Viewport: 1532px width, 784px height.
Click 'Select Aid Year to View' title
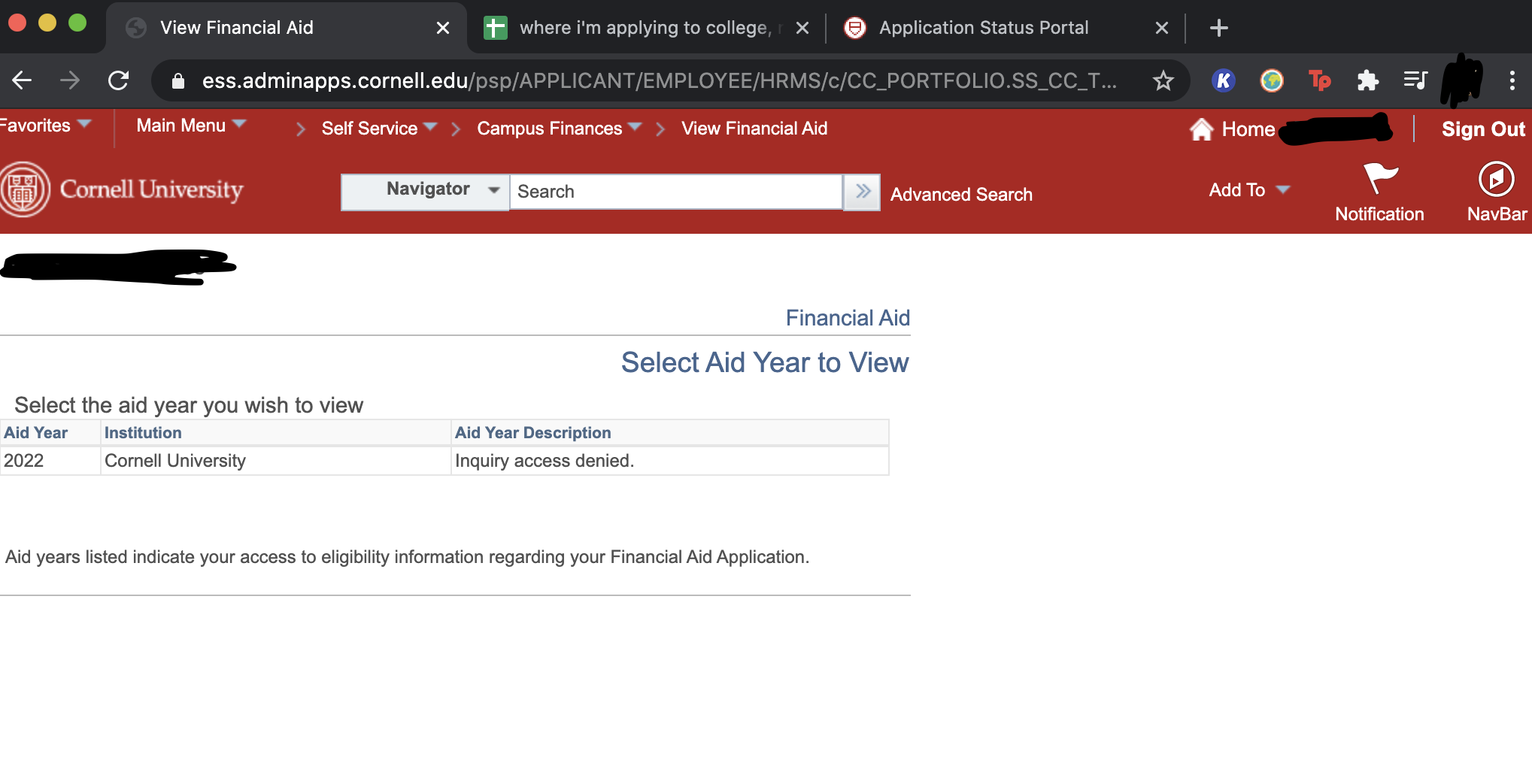[x=765, y=362]
